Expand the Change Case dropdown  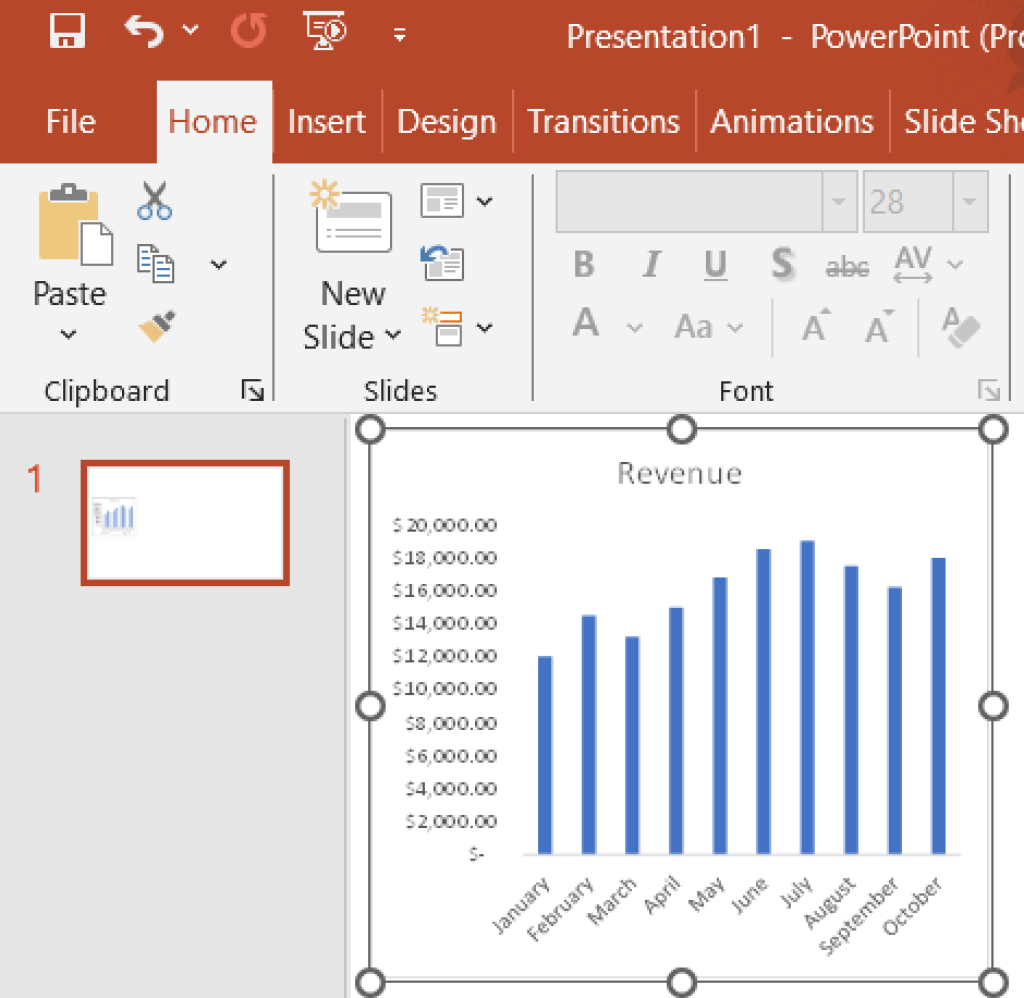click(737, 327)
